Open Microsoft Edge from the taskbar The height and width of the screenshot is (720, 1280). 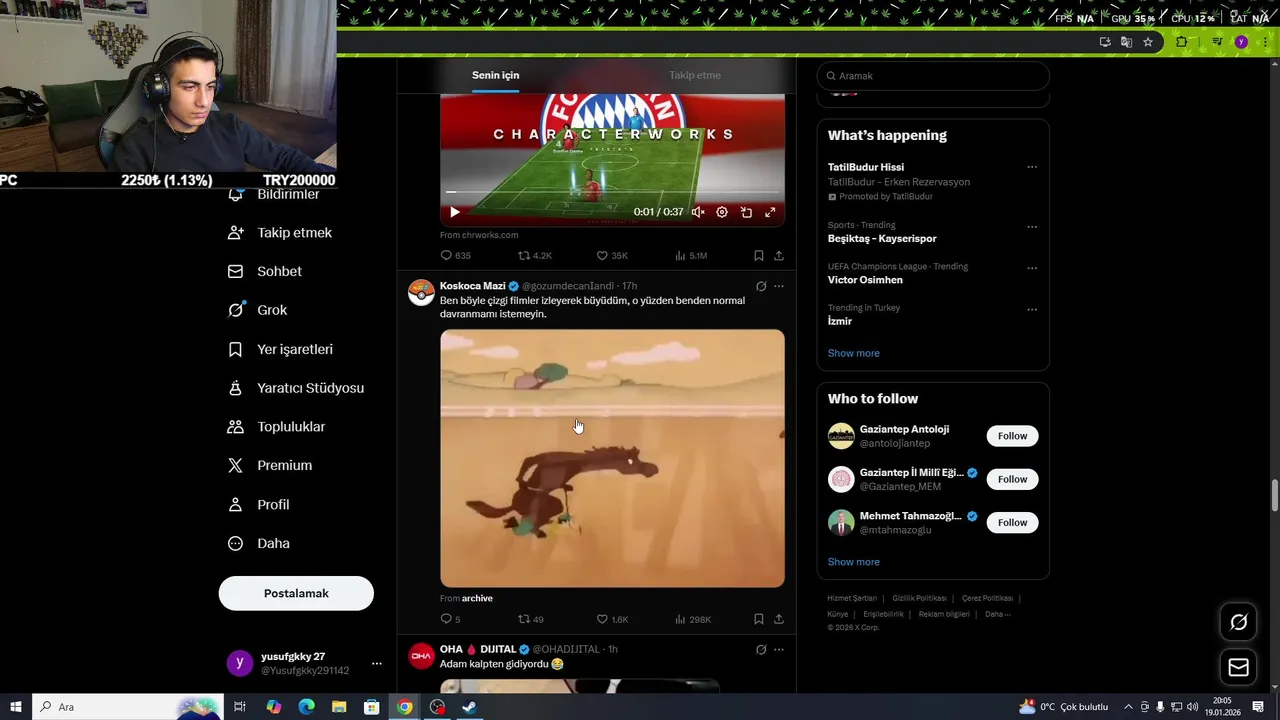click(x=306, y=707)
